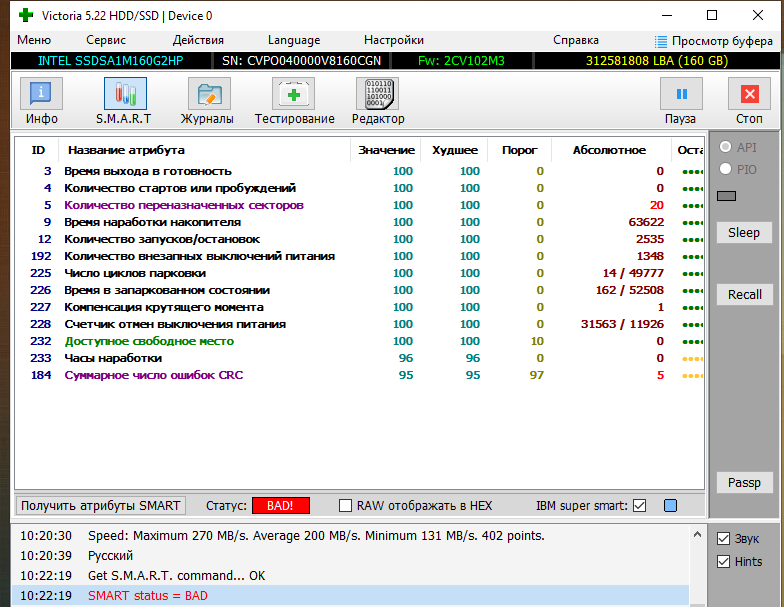This screenshot has height=607, width=784.
Task: Click the blue color square near IBM super smart
Action: [x=670, y=506]
